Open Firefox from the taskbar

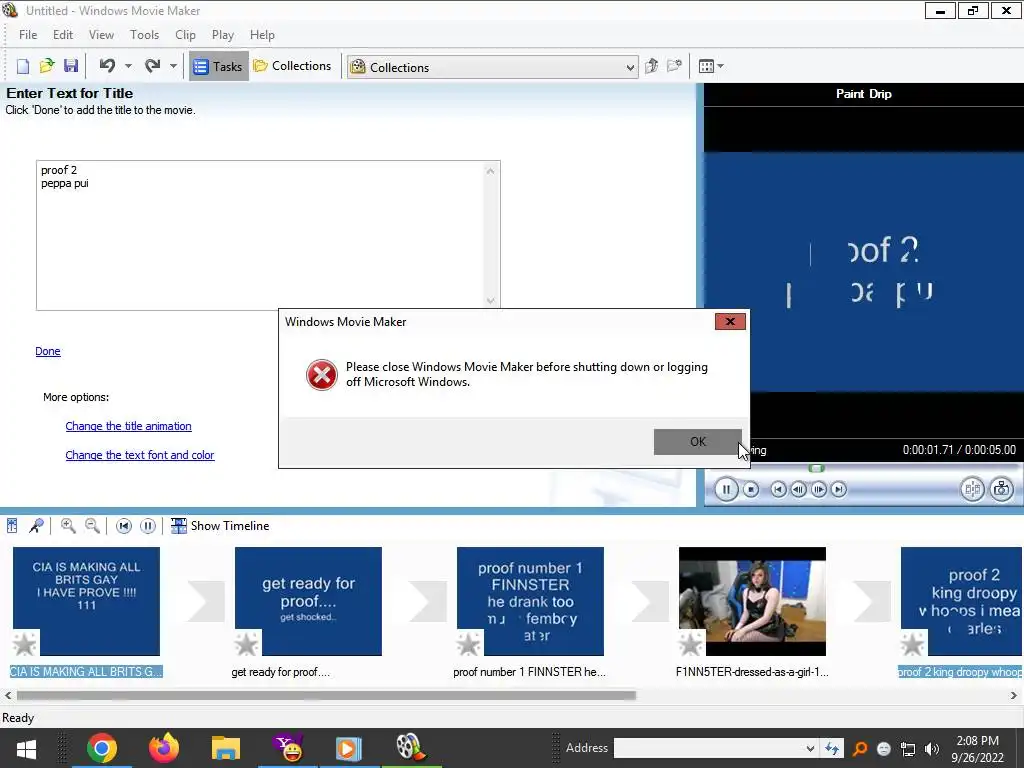coord(163,748)
